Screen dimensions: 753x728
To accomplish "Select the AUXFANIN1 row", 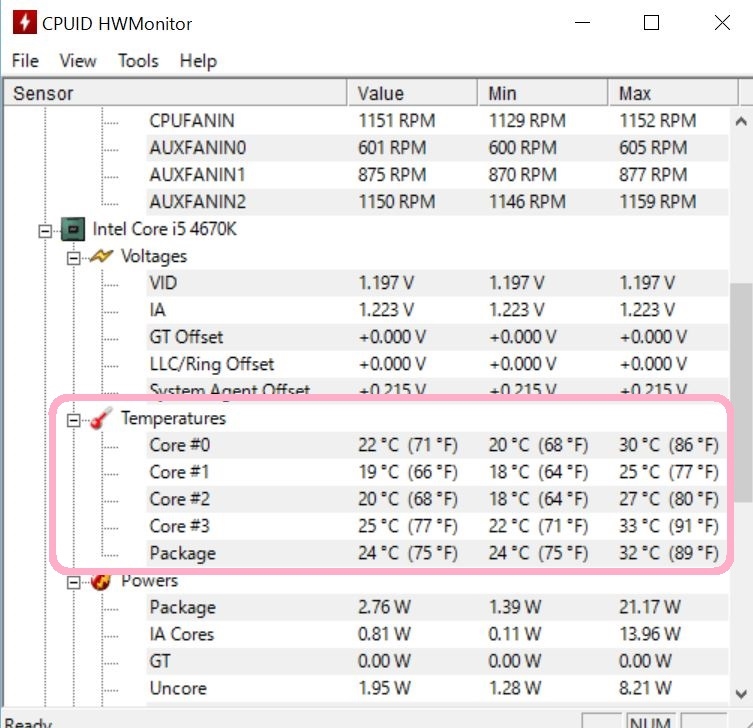I will [x=437, y=174].
